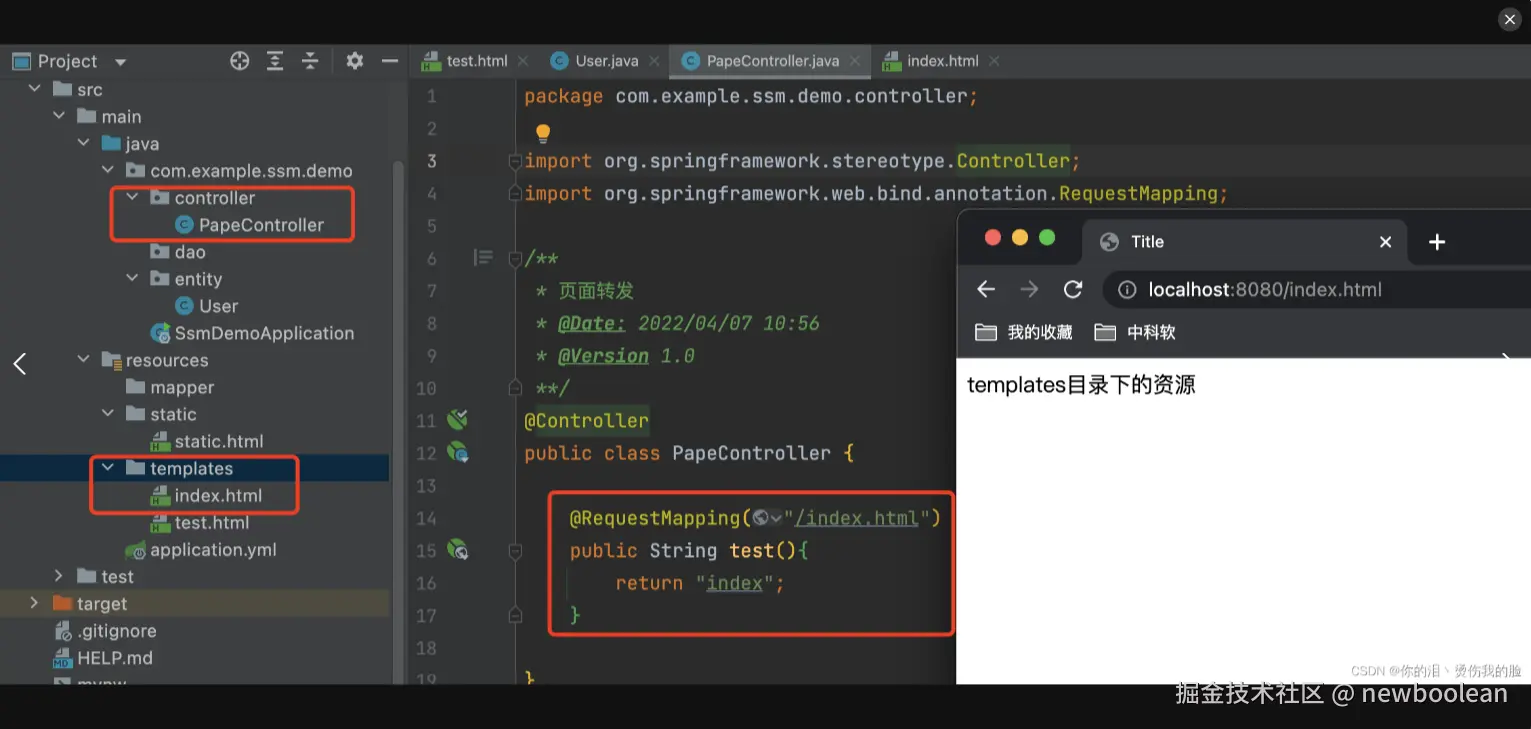1531x729 pixels.
Task: Click the yellow lightbulb intention icon
Action: tap(543, 132)
